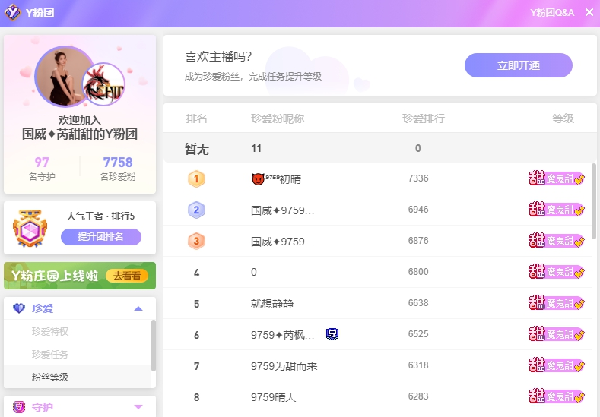Screen dimensions: 600x417
Task: Click the 立即开通 button
Action: click(518, 65)
